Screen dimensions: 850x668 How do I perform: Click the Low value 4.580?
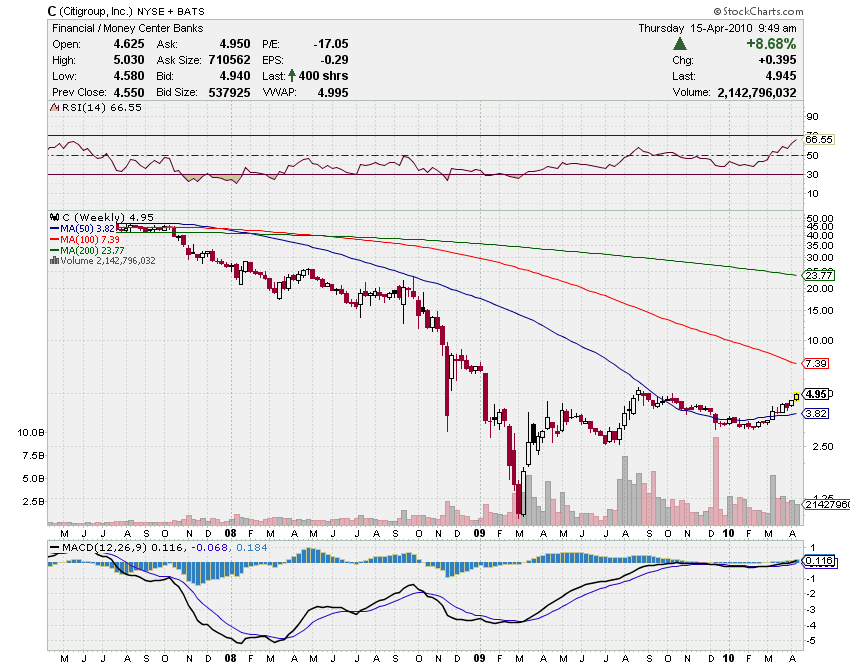tap(128, 76)
